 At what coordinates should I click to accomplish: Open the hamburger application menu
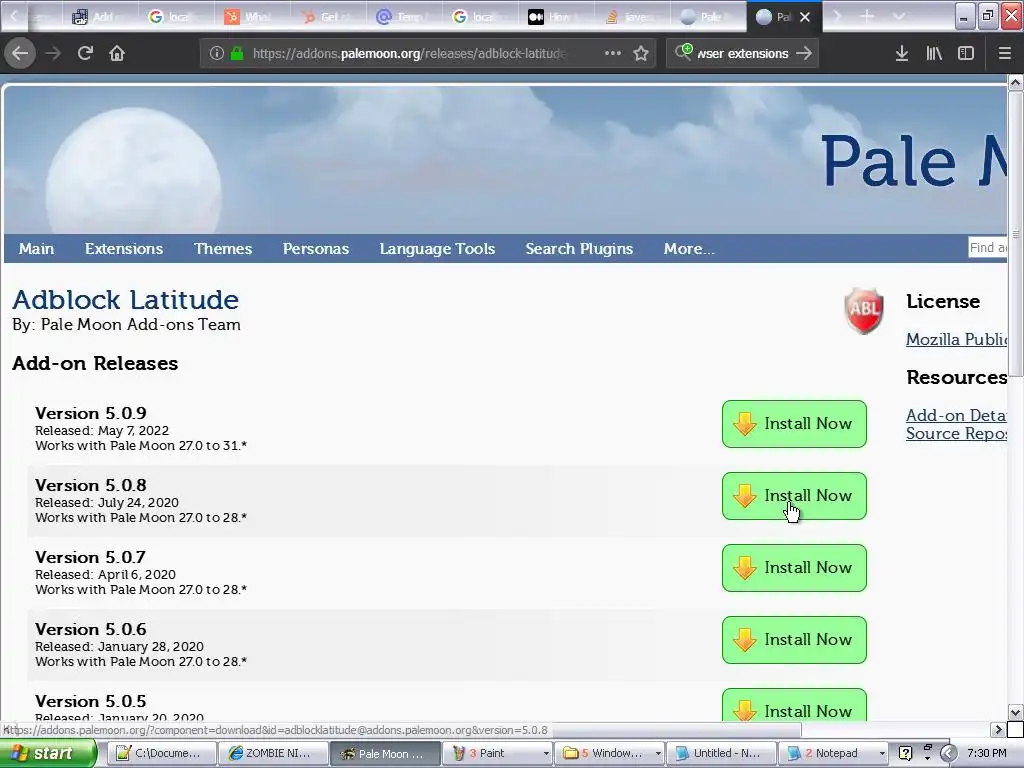1005,54
